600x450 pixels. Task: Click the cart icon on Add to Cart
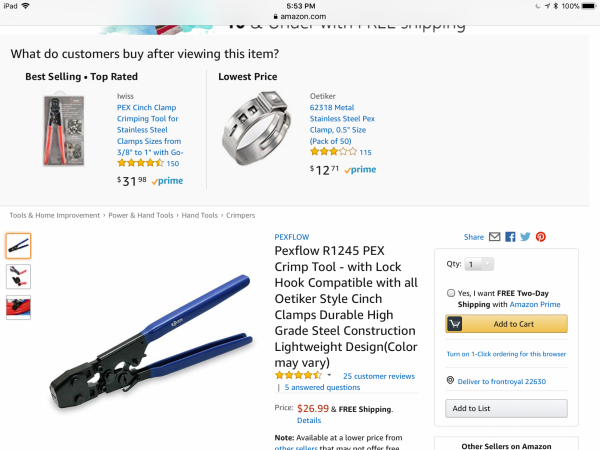click(455, 324)
